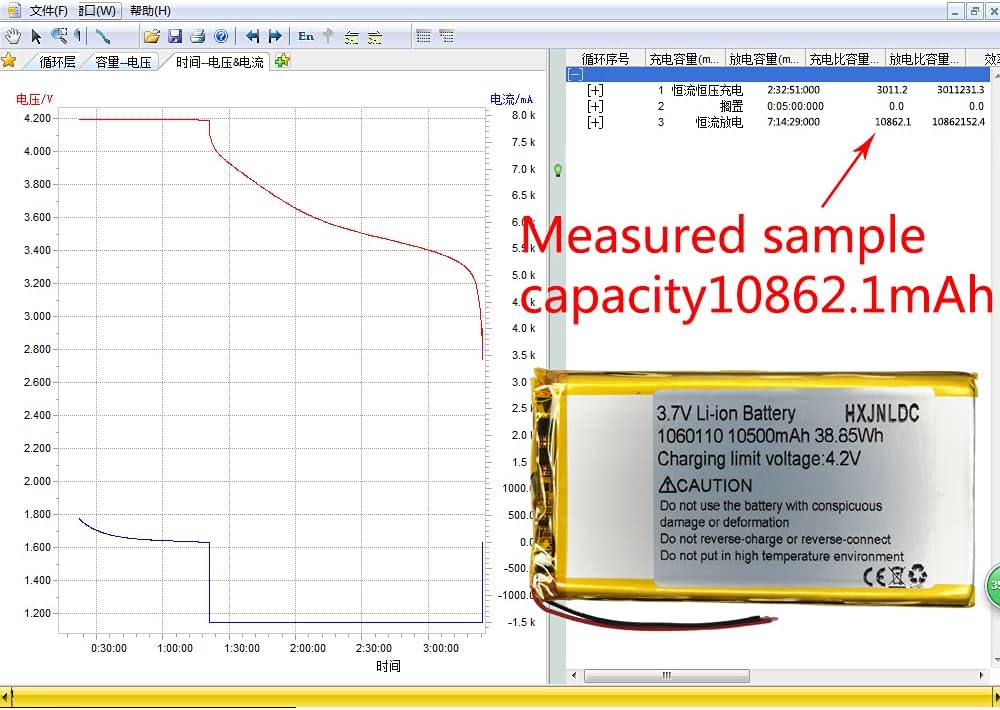The height and width of the screenshot is (710, 1000).
Task: Click the printer icon
Action: coord(198,36)
